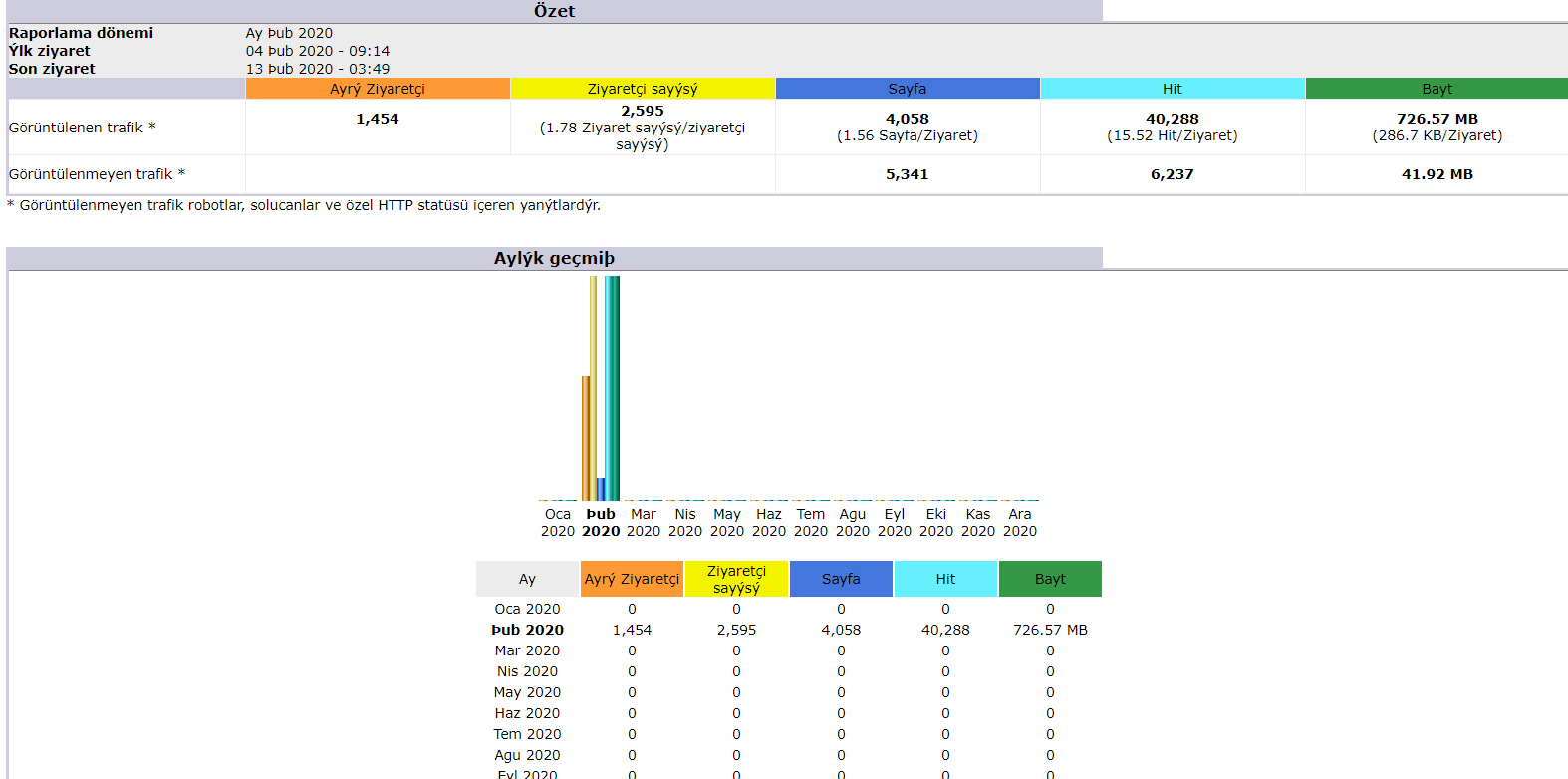
Task: Click the "May 2020" row in monthly table
Action: (789, 692)
